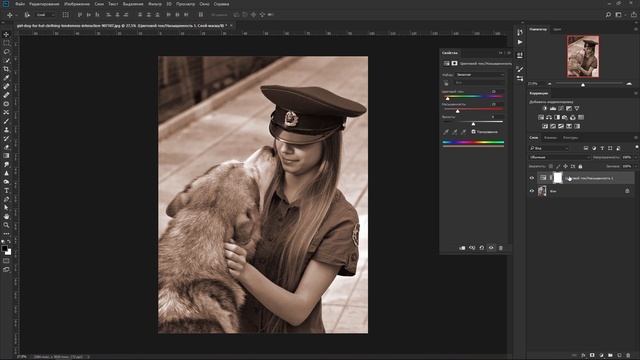
Task: Toggle adjustment visibility eye in Properties panel
Action: pos(491,248)
